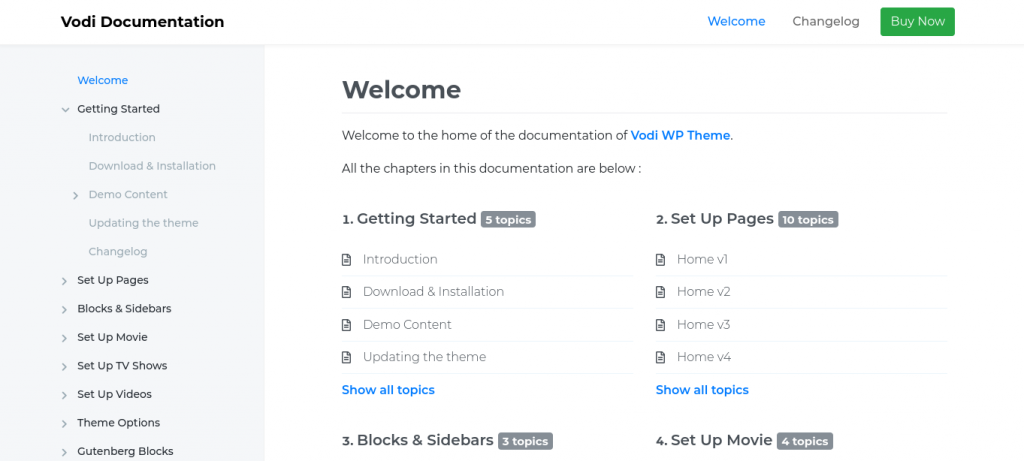Open Set Up Videos label in sidebar
Viewport: 1024px width, 461px height.
114,394
